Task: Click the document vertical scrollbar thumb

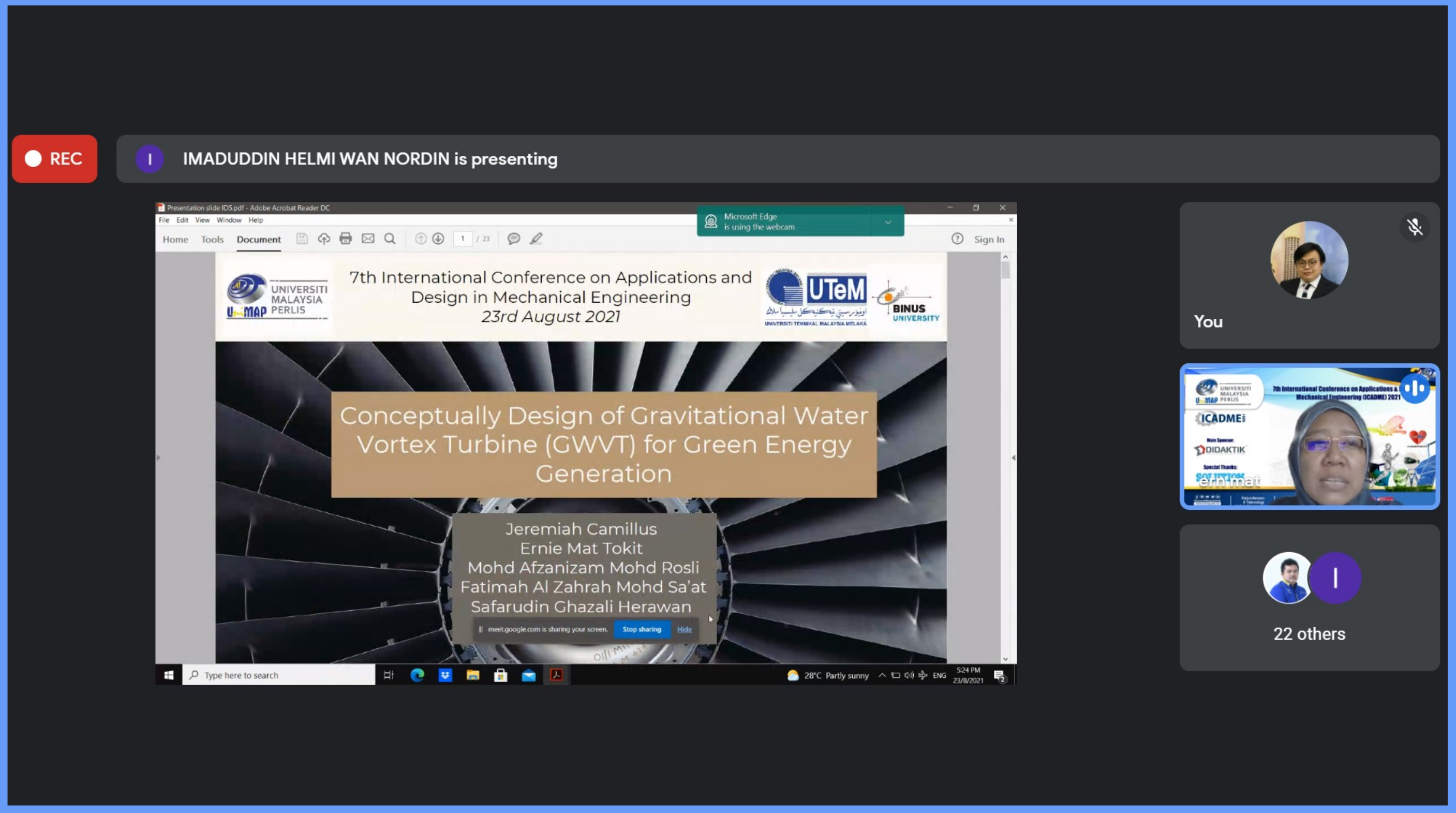Action: click(1005, 270)
